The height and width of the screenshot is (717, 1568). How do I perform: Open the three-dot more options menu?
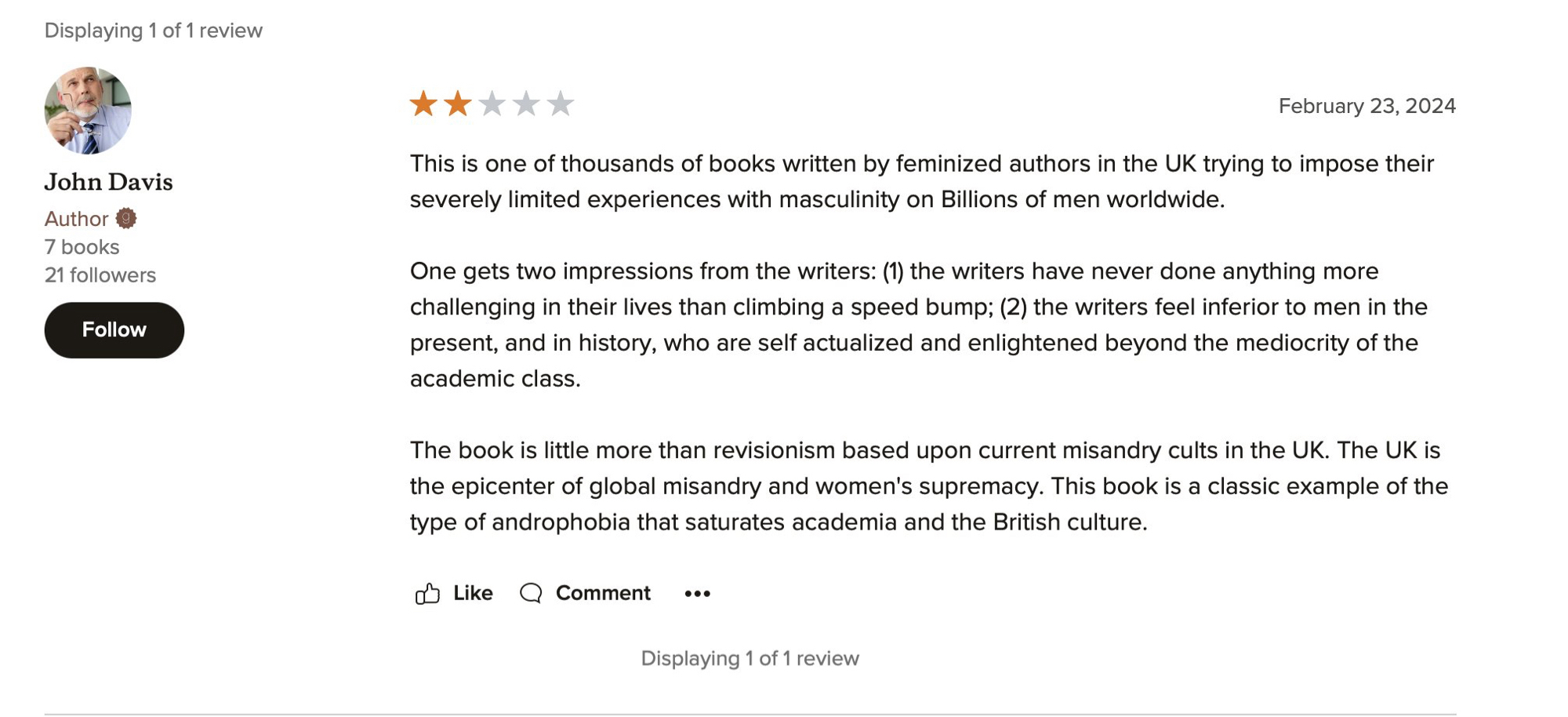(x=697, y=594)
